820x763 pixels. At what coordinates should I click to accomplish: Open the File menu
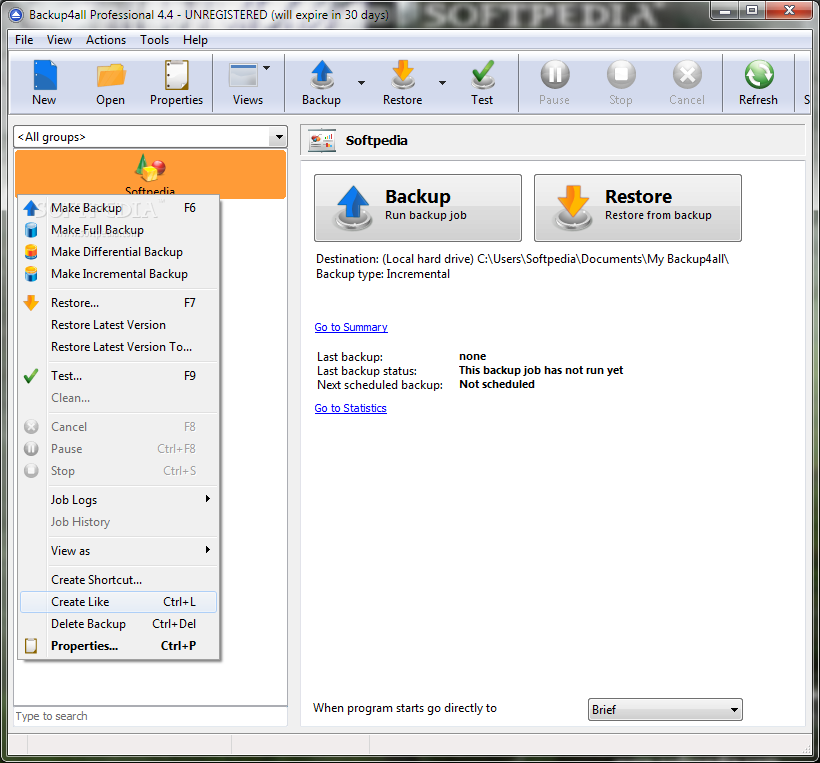point(24,40)
